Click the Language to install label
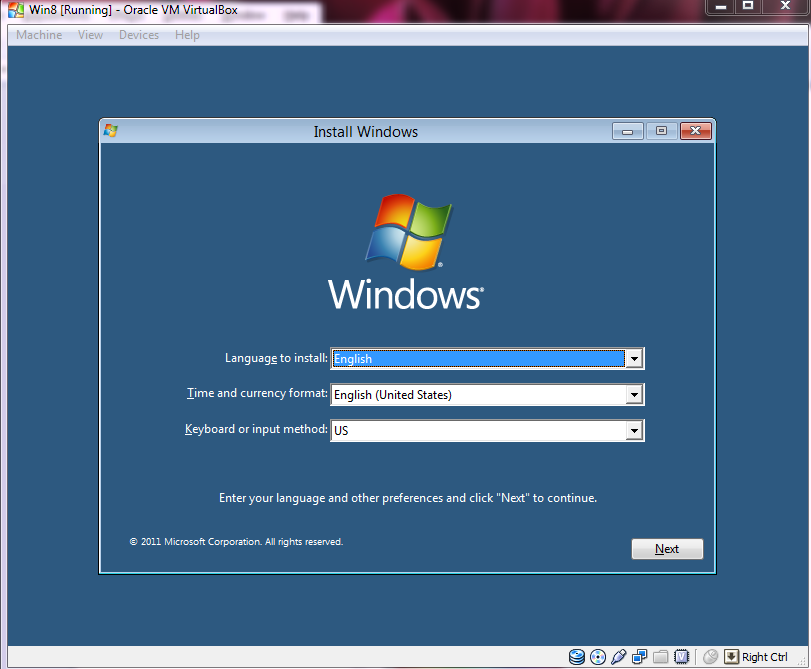811x669 pixels. 276,358
